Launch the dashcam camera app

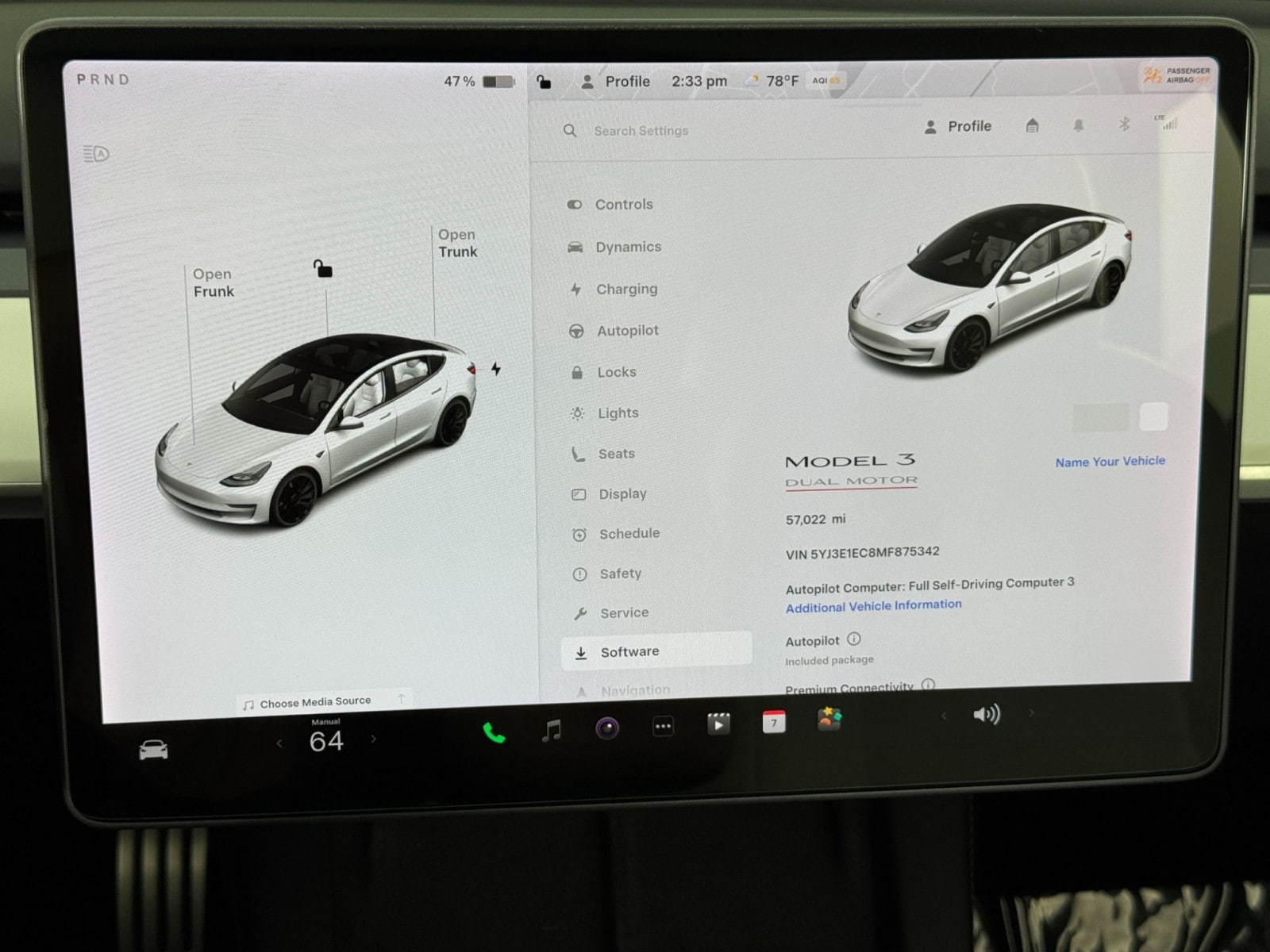[607, 727]
